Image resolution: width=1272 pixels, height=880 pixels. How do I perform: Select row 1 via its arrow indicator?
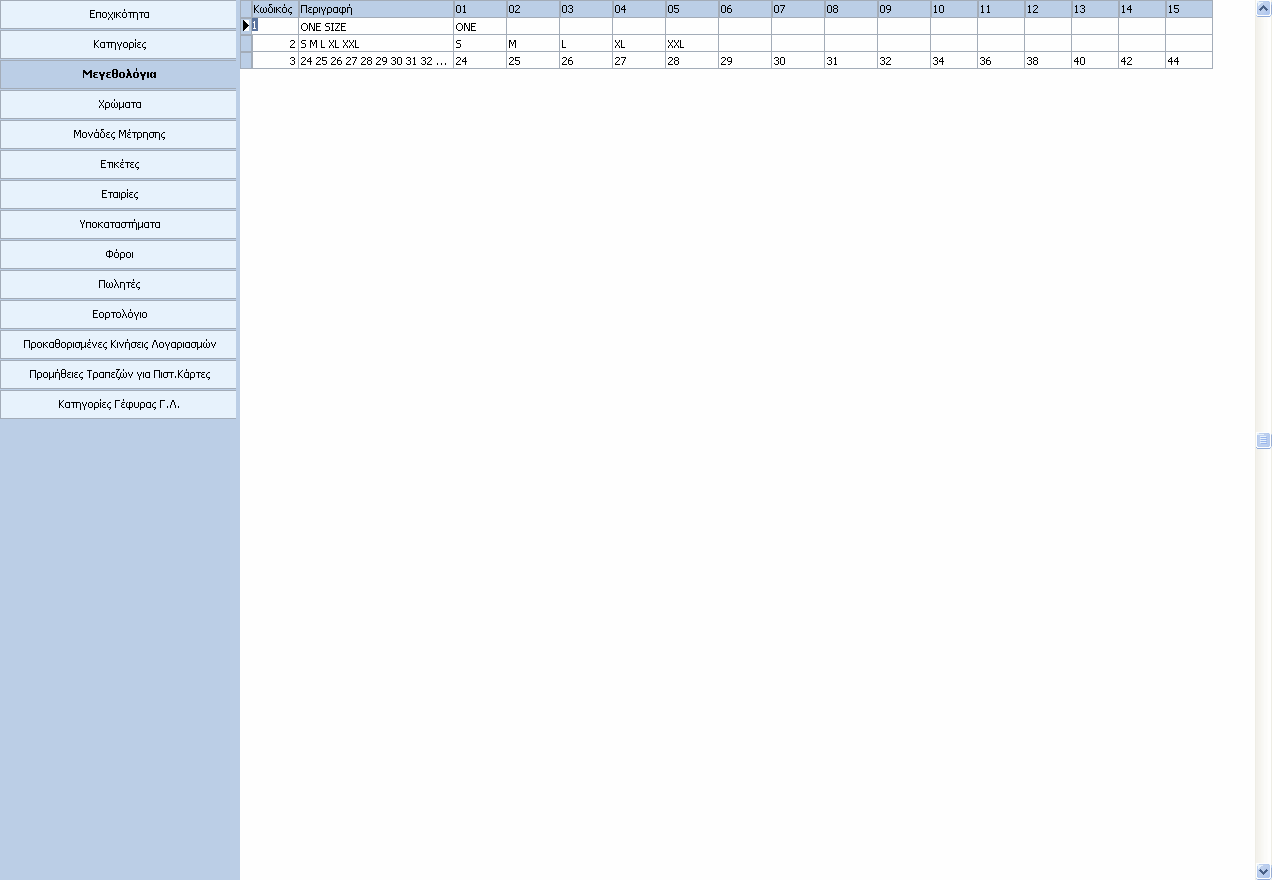point(246,26)
